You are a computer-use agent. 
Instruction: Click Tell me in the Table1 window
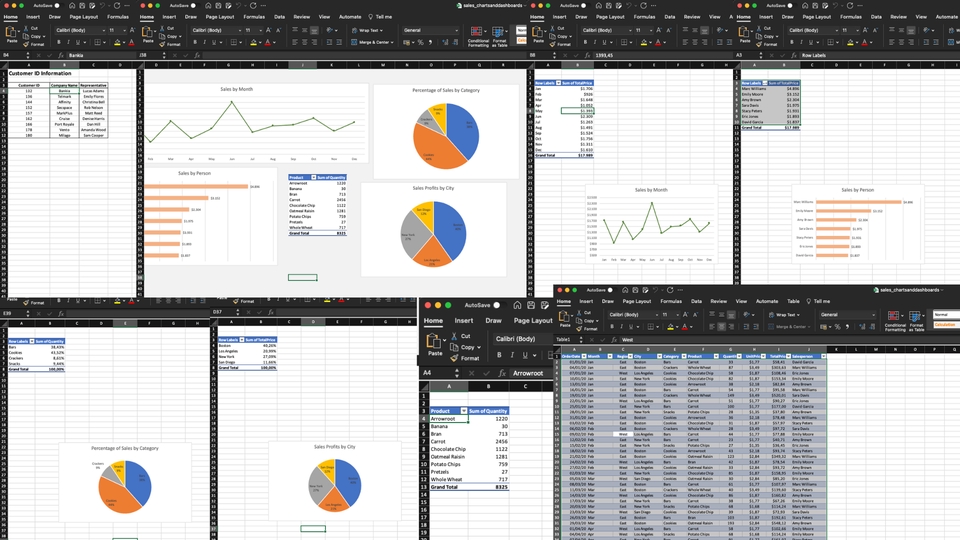(821, 301)
